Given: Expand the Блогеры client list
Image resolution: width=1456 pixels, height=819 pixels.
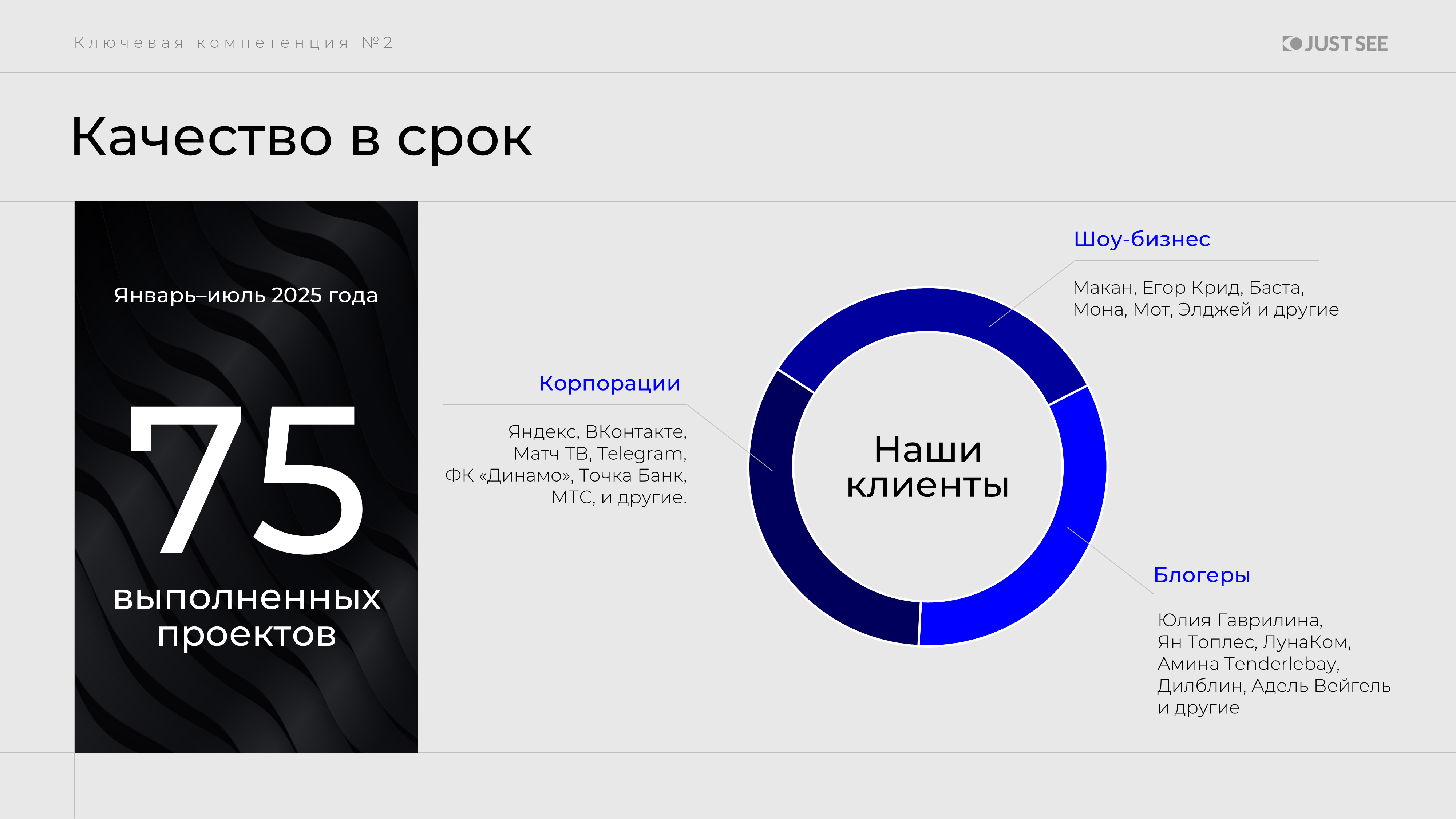Looking at the screenshot, I should [1261, 664].
